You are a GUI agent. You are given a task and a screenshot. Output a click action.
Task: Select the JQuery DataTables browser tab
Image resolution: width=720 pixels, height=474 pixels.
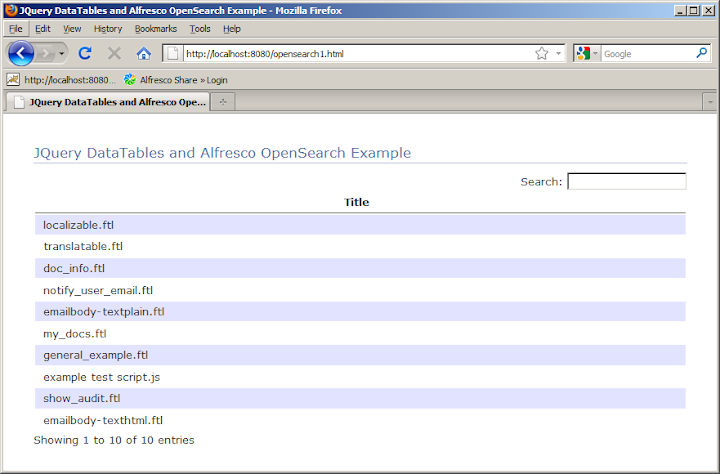click(108, 102)
